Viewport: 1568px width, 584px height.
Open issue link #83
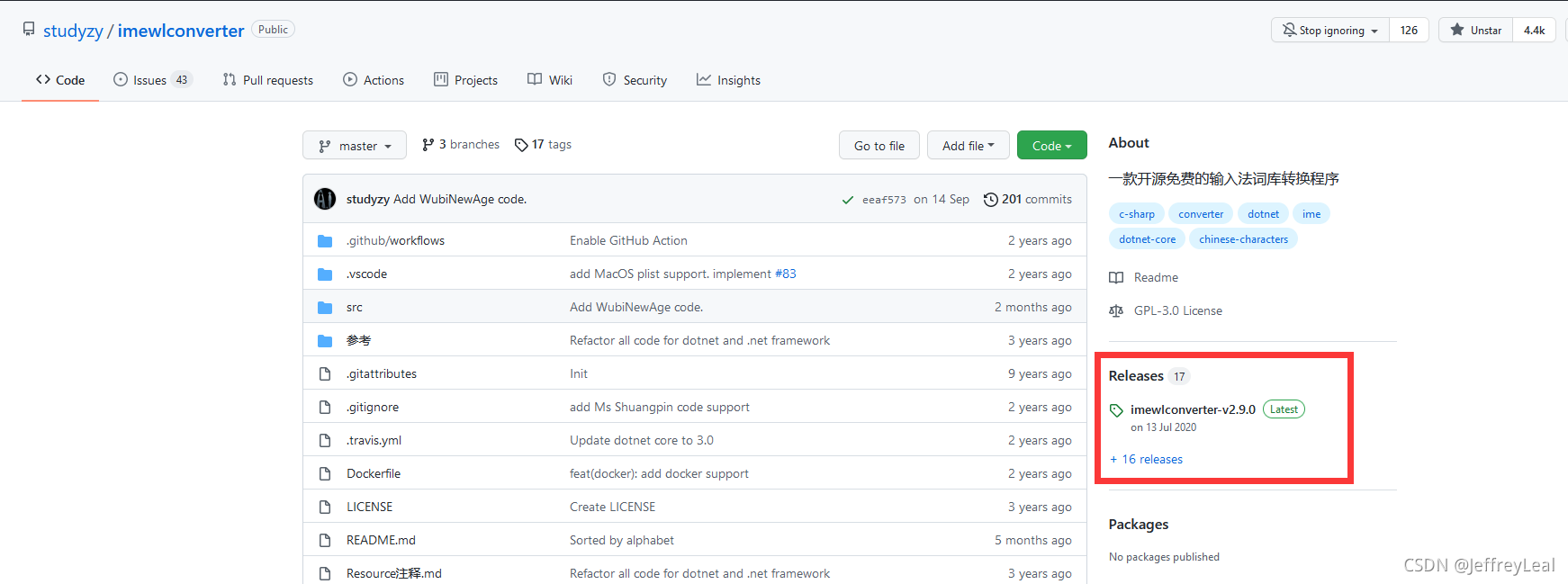786,274
